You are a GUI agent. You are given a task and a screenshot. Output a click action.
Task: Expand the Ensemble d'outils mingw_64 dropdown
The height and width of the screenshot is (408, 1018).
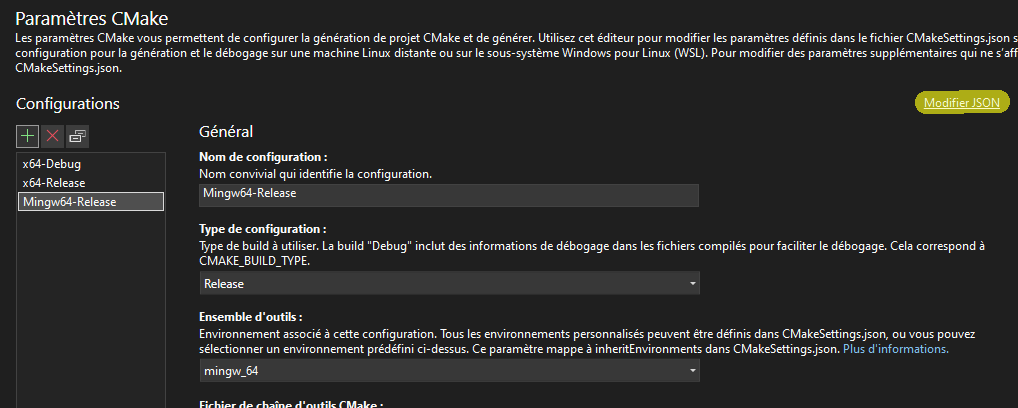point(449,371)
